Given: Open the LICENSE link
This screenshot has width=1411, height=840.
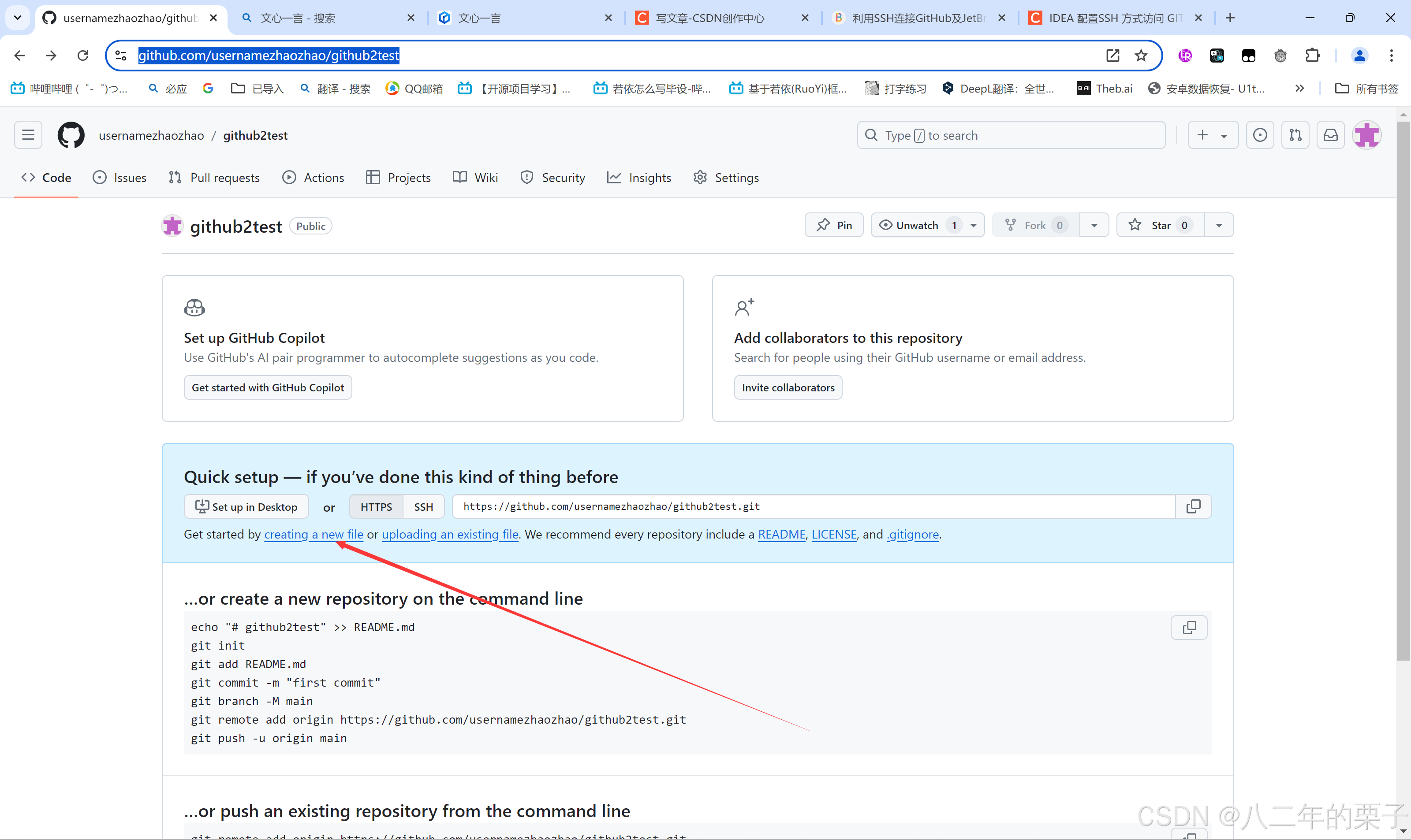Looking at the screenshot, I should 834,534.
